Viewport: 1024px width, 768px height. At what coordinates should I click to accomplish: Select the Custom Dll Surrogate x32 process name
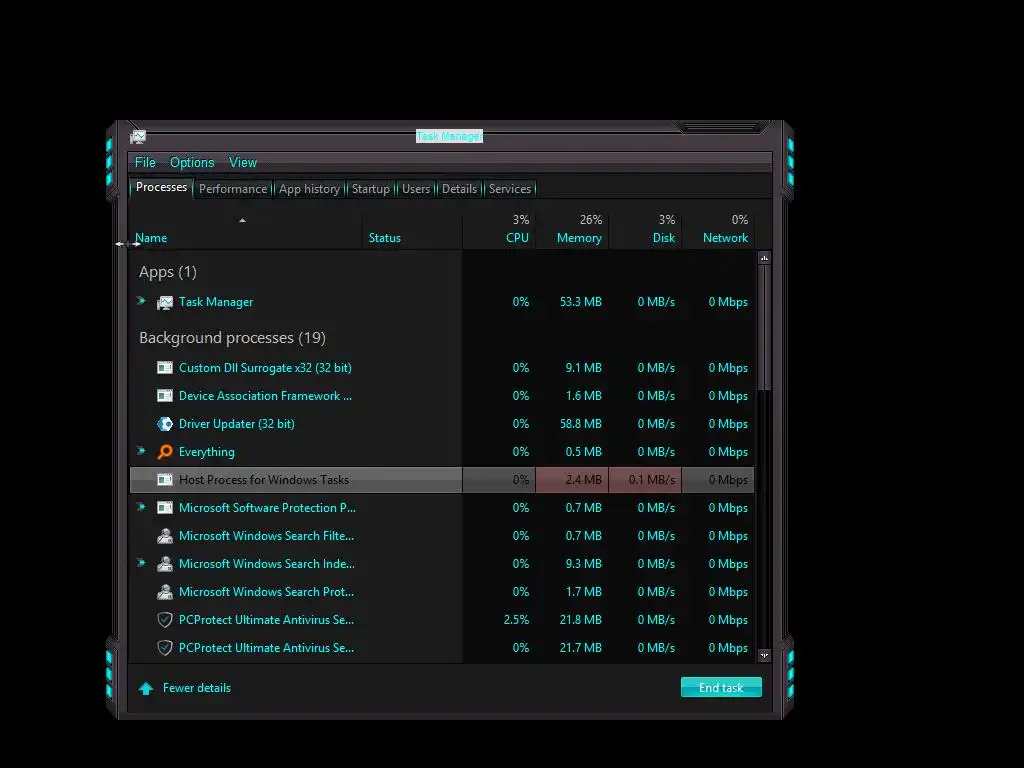pyautogui.click(x=265, y=368)
